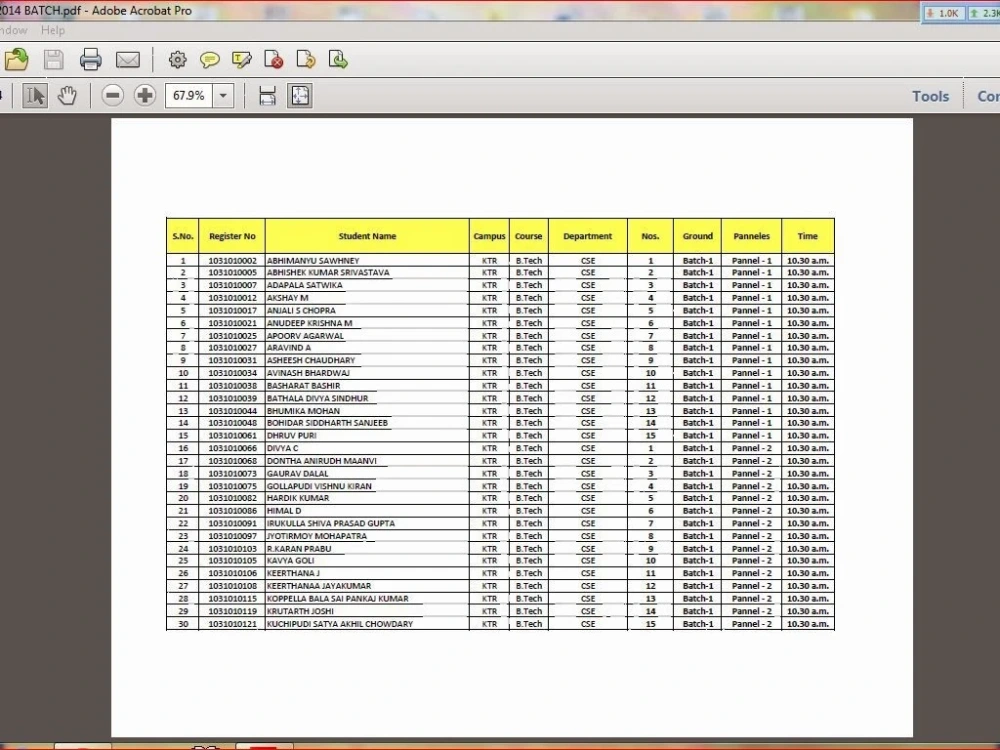Click register number 1031010061
The width and height of the screenshot is (1000, 750).
232,436
